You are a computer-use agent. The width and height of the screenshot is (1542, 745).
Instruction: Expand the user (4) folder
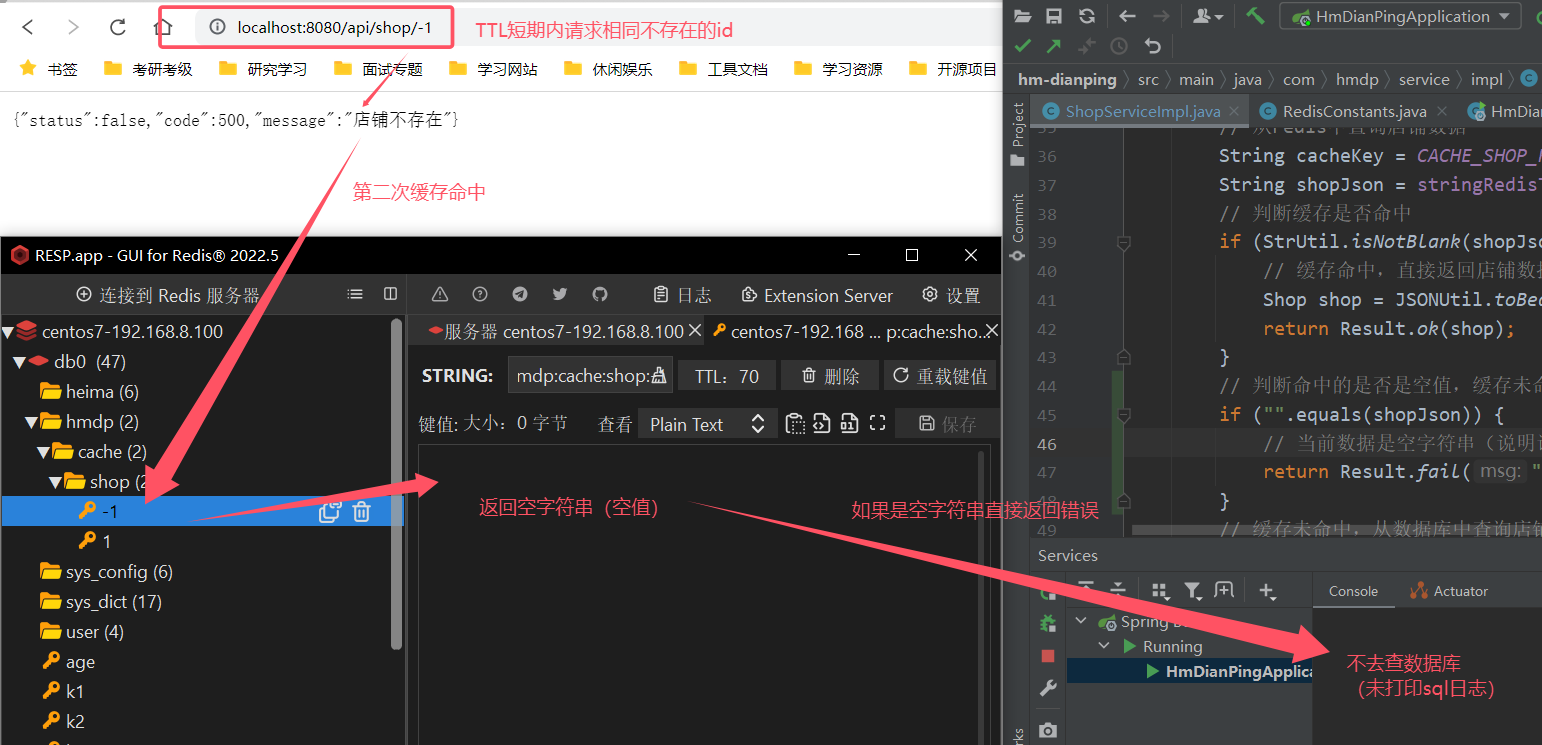coord(81,632)
